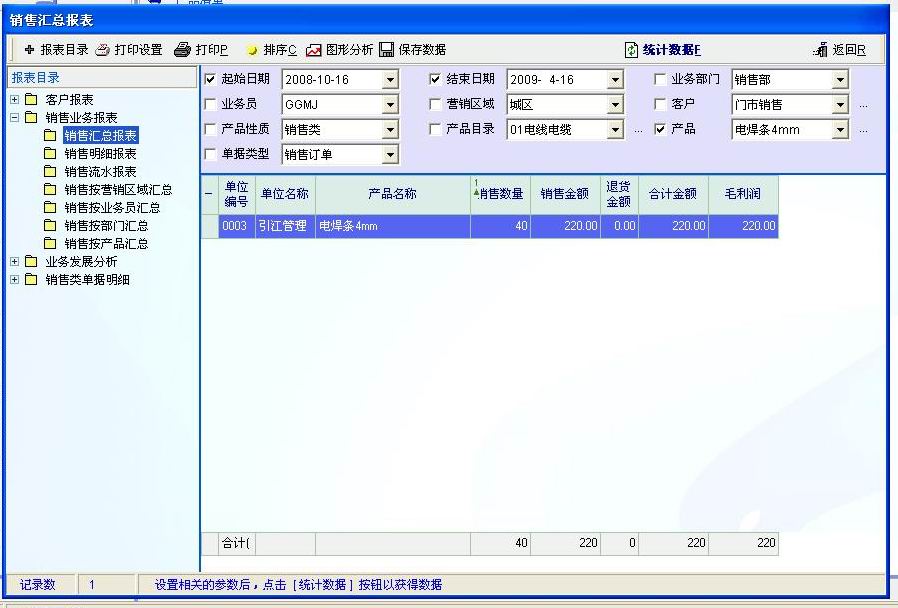The height and width of the screenshot is (608, 898).
Task: Click the 排序C sort icon
Action: click(252, 50)
